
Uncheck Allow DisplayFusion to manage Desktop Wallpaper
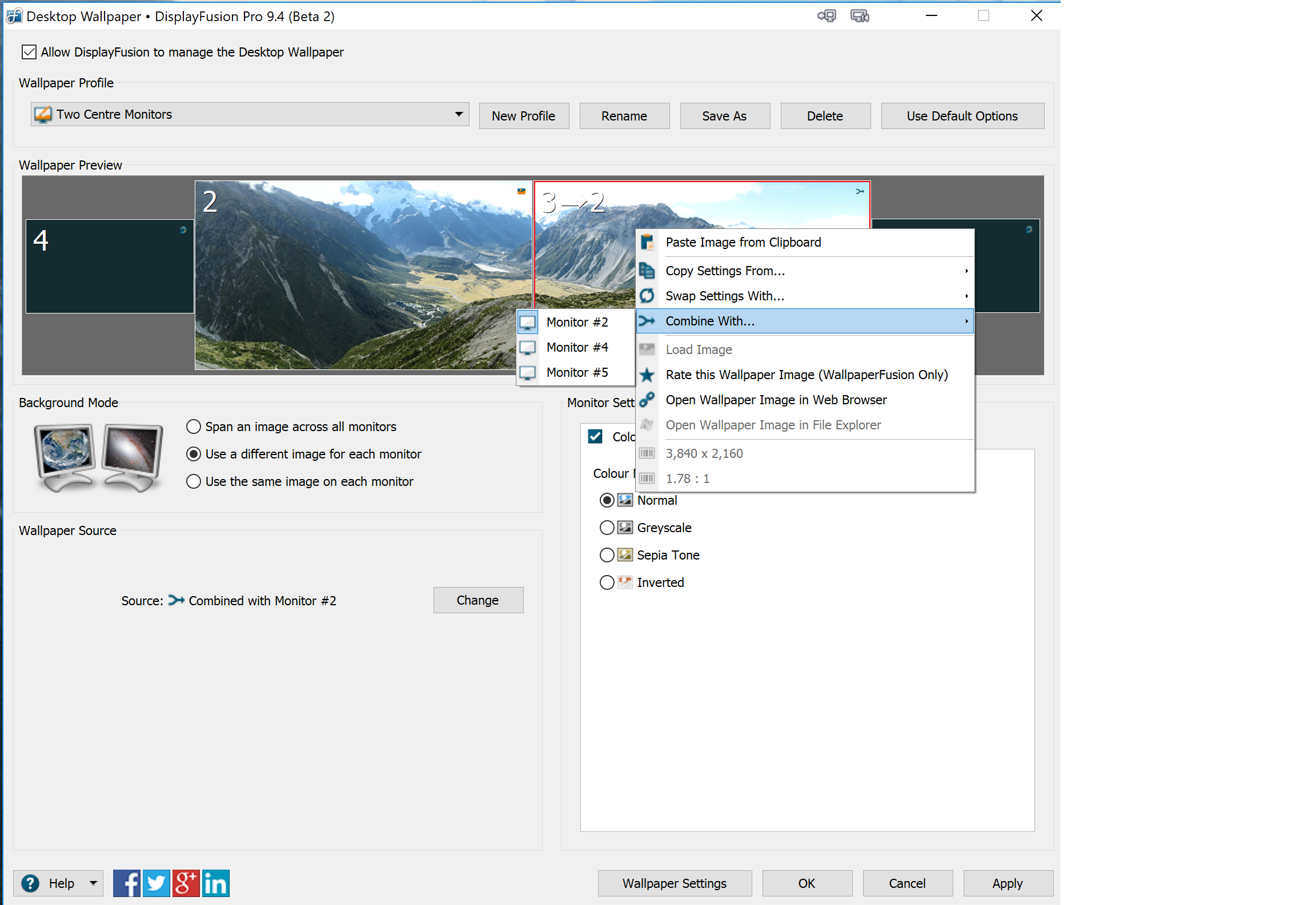point(29,53)
